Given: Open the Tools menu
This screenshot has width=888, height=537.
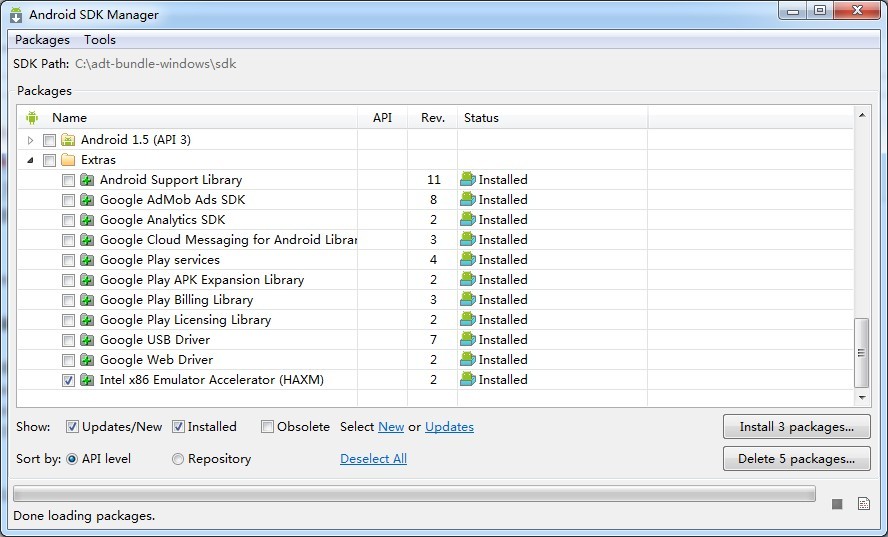Looking at the screenshot, I should click(x=100, y=40).
